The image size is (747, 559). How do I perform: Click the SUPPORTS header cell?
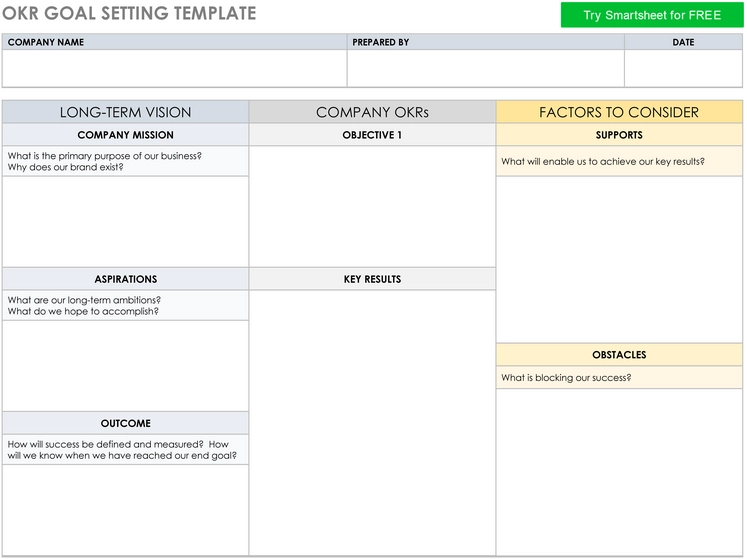(x=619, y=135)
